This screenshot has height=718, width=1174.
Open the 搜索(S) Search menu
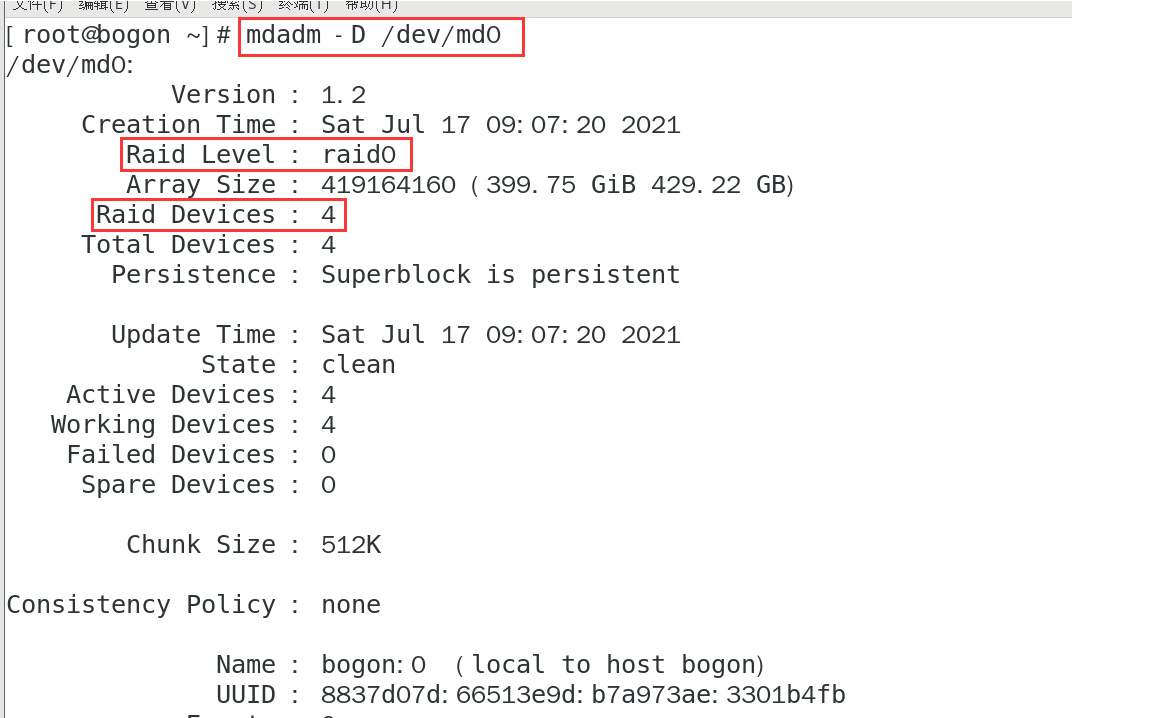point(237,5)
